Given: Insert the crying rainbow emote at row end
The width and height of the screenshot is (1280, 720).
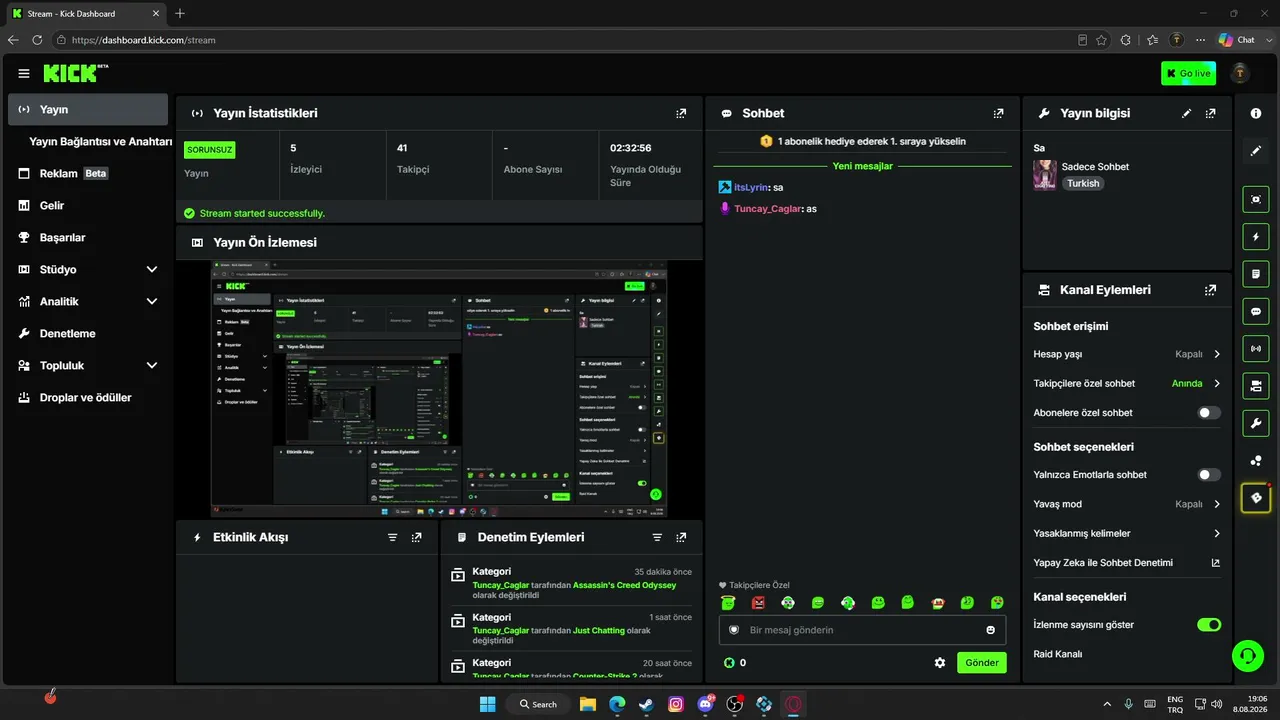Looking at the screenshot, I should [x=997, y=602].
